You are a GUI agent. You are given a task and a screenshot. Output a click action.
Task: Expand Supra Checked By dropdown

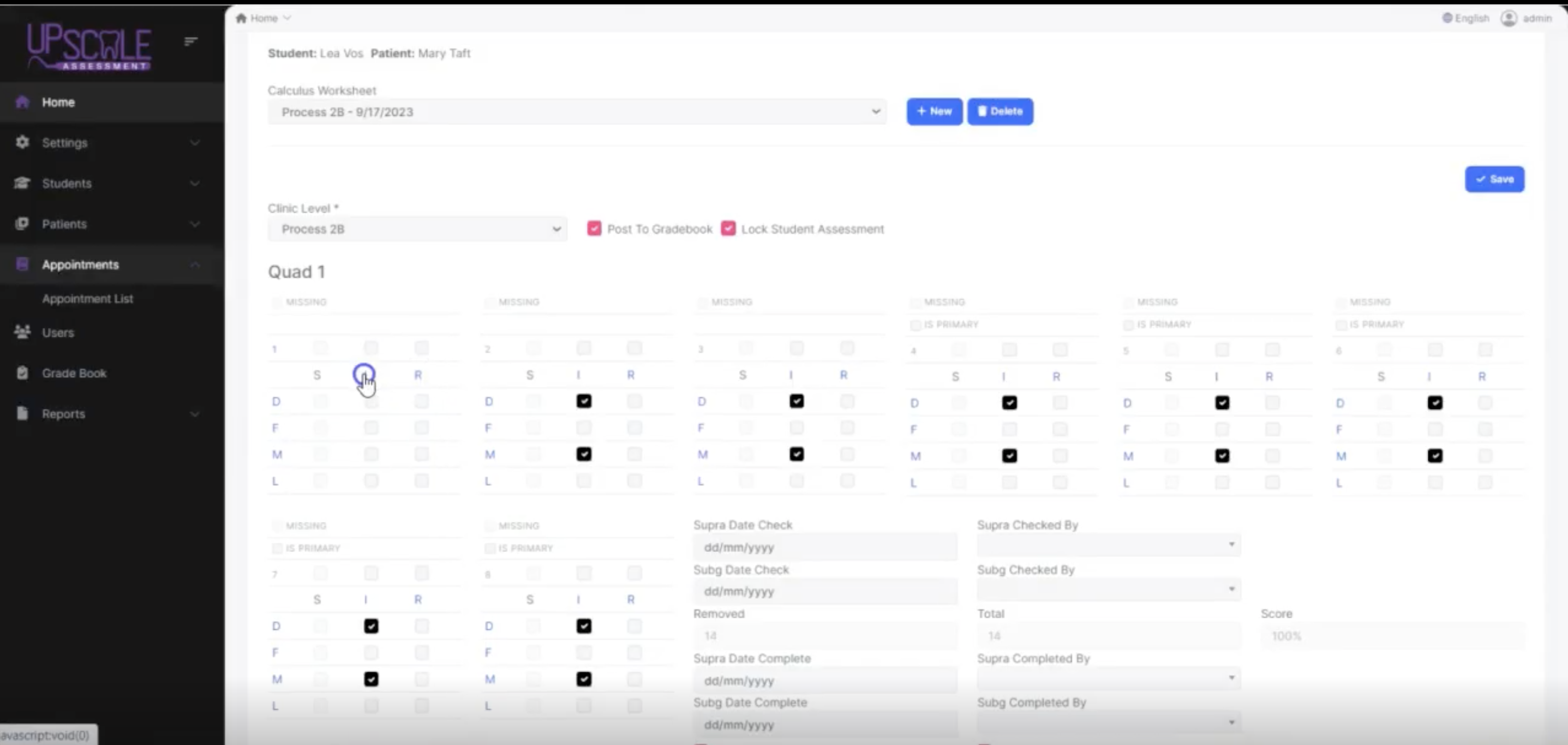1109,545
